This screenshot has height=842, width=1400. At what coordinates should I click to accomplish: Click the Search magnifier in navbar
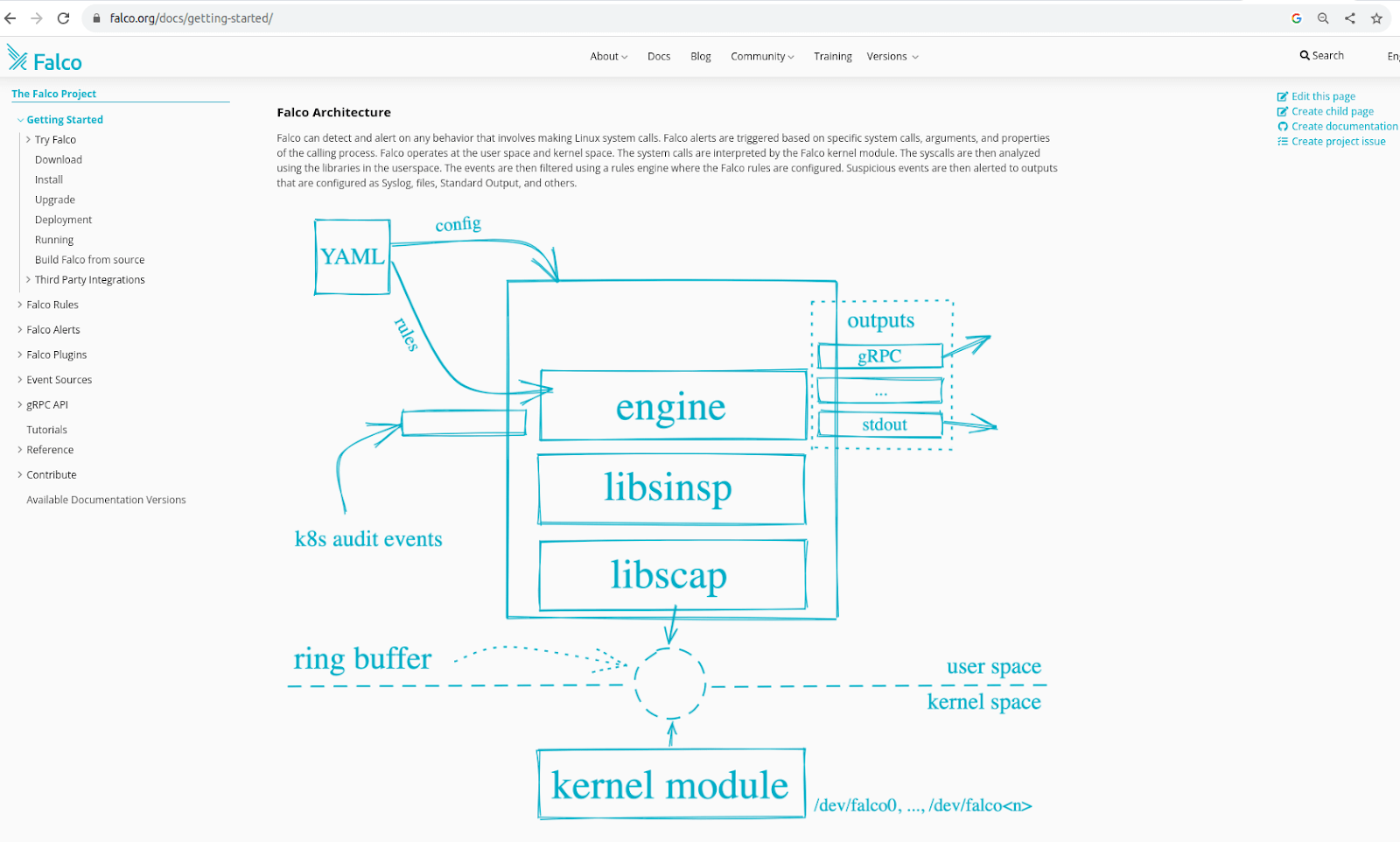1305,56
